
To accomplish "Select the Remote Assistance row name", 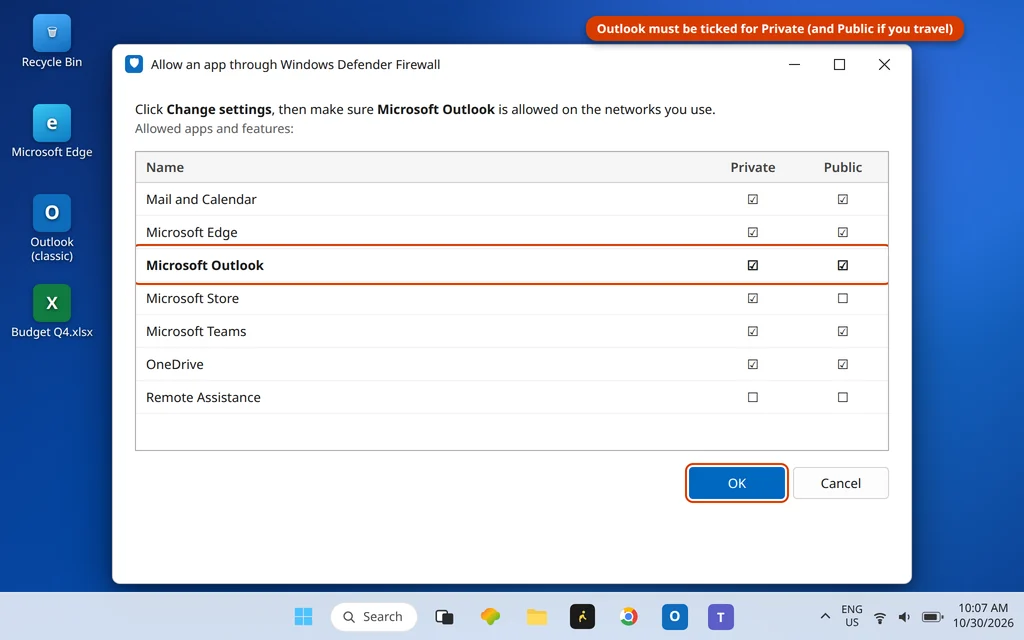I will pyautogui.click(x=203, y=397).
